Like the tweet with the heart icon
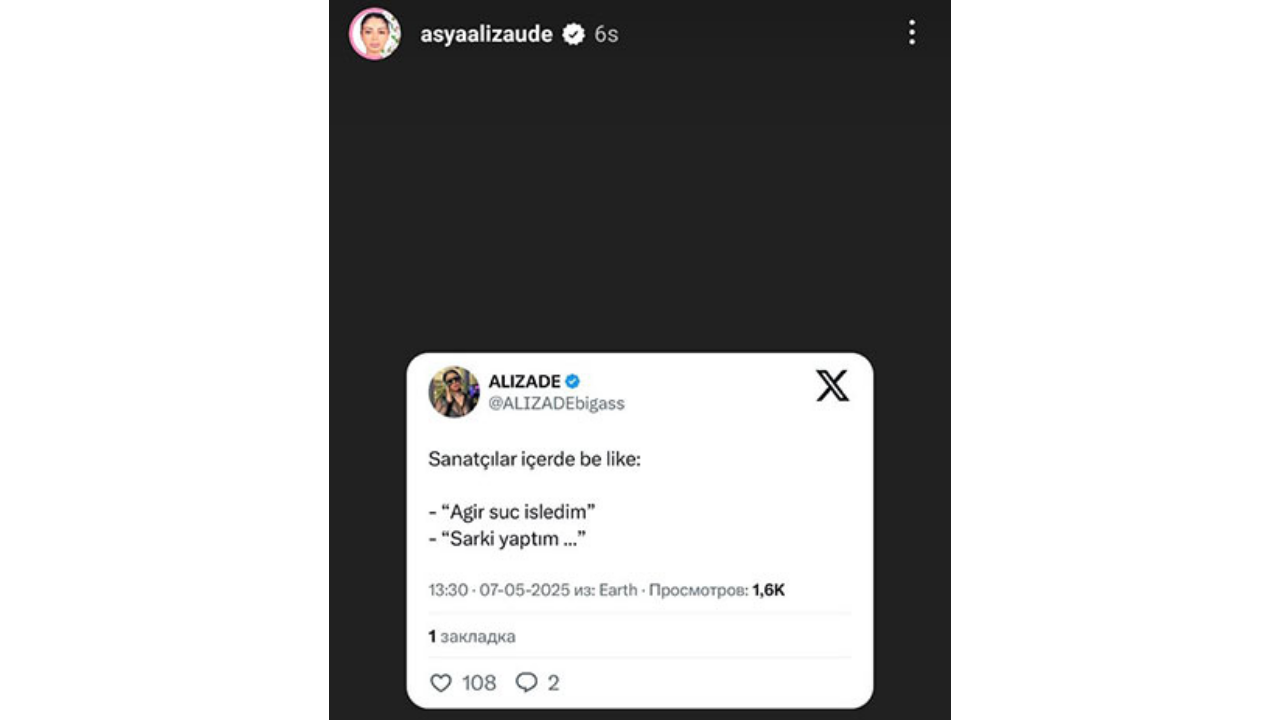This screenshot has width=1280, height=720. point(440,683)
